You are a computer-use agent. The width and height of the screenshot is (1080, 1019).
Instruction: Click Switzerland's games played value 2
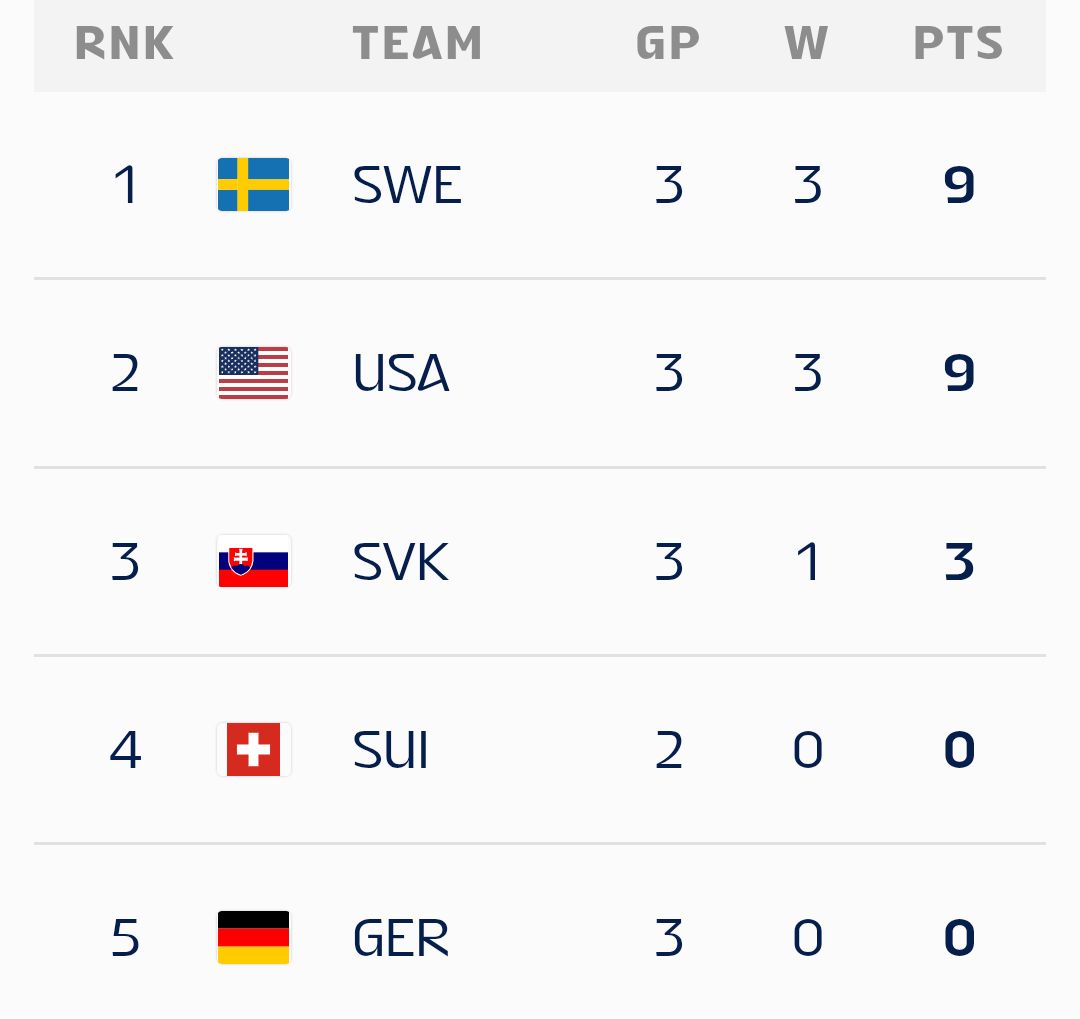tap(669, 750)
